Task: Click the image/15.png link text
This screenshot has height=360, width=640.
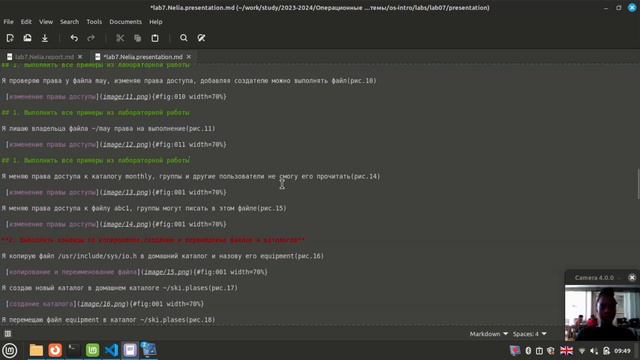Action: pyautogui.click(x=167, y=272)
